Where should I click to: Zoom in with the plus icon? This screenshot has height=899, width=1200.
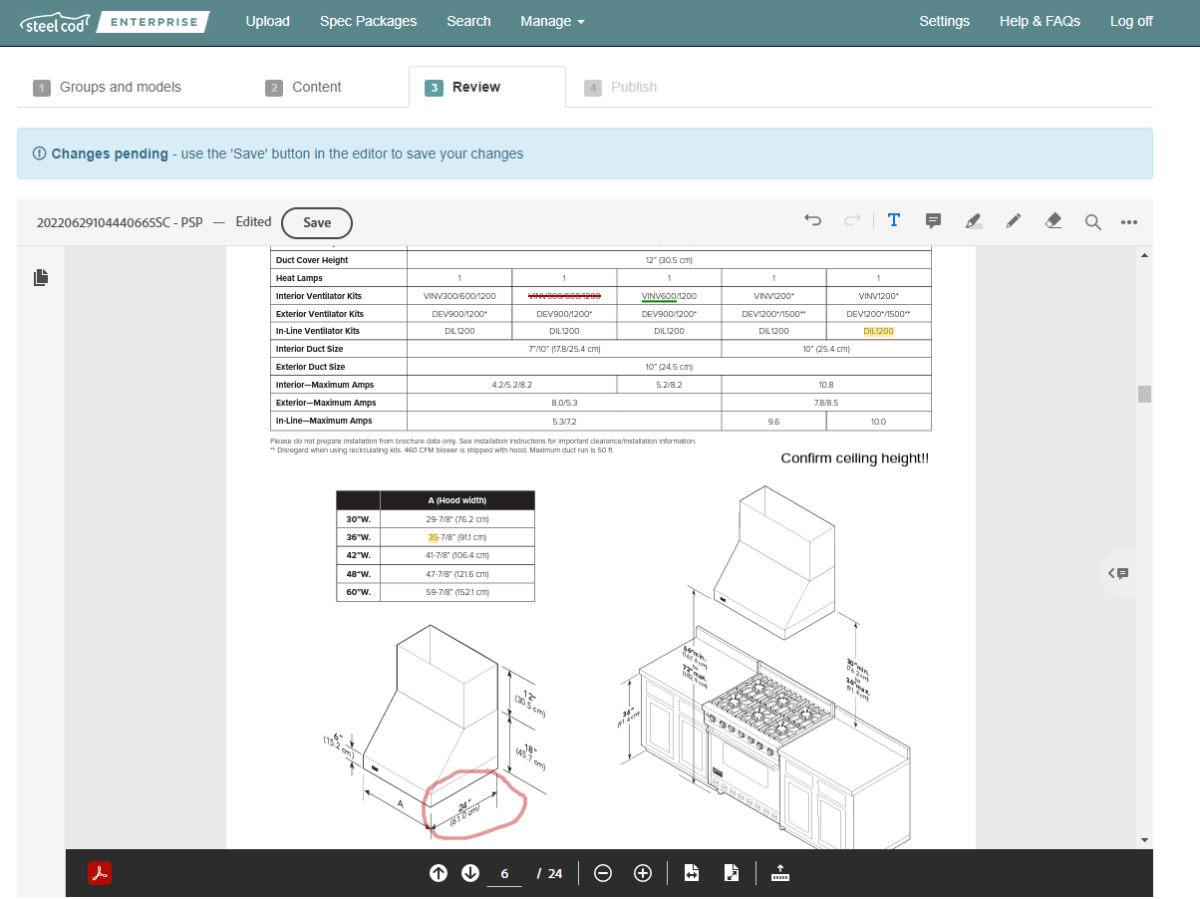coord(643,873)
